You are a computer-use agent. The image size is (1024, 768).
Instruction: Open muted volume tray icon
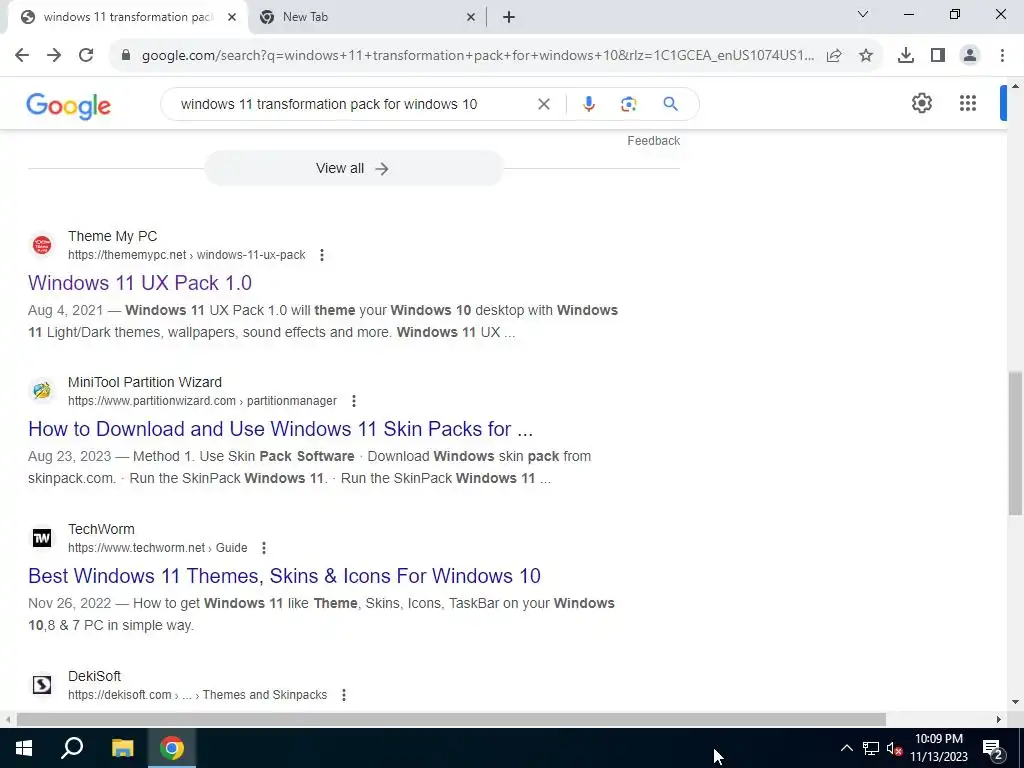[894, 748]
